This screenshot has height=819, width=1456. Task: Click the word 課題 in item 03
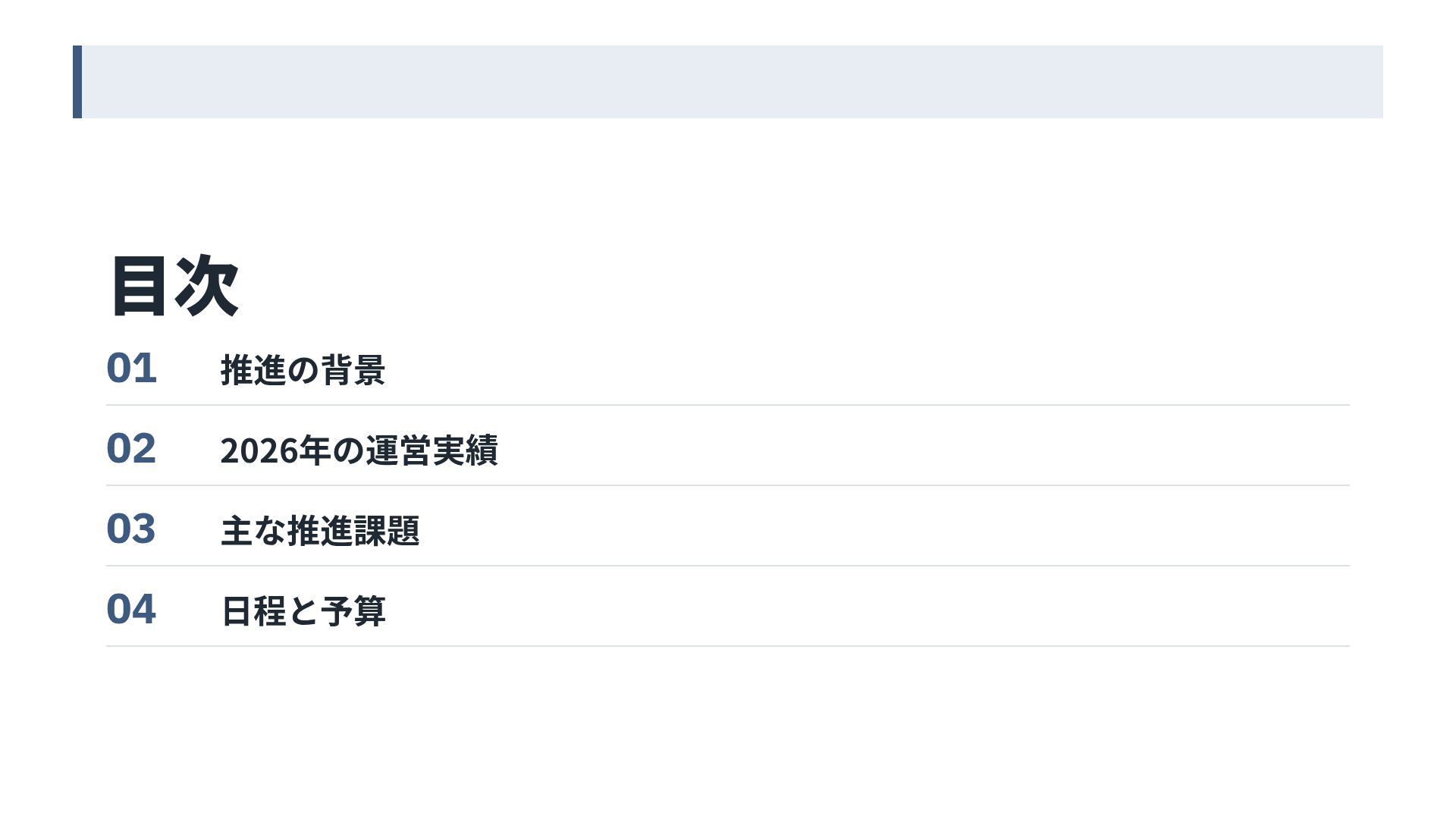coord(386,531)
